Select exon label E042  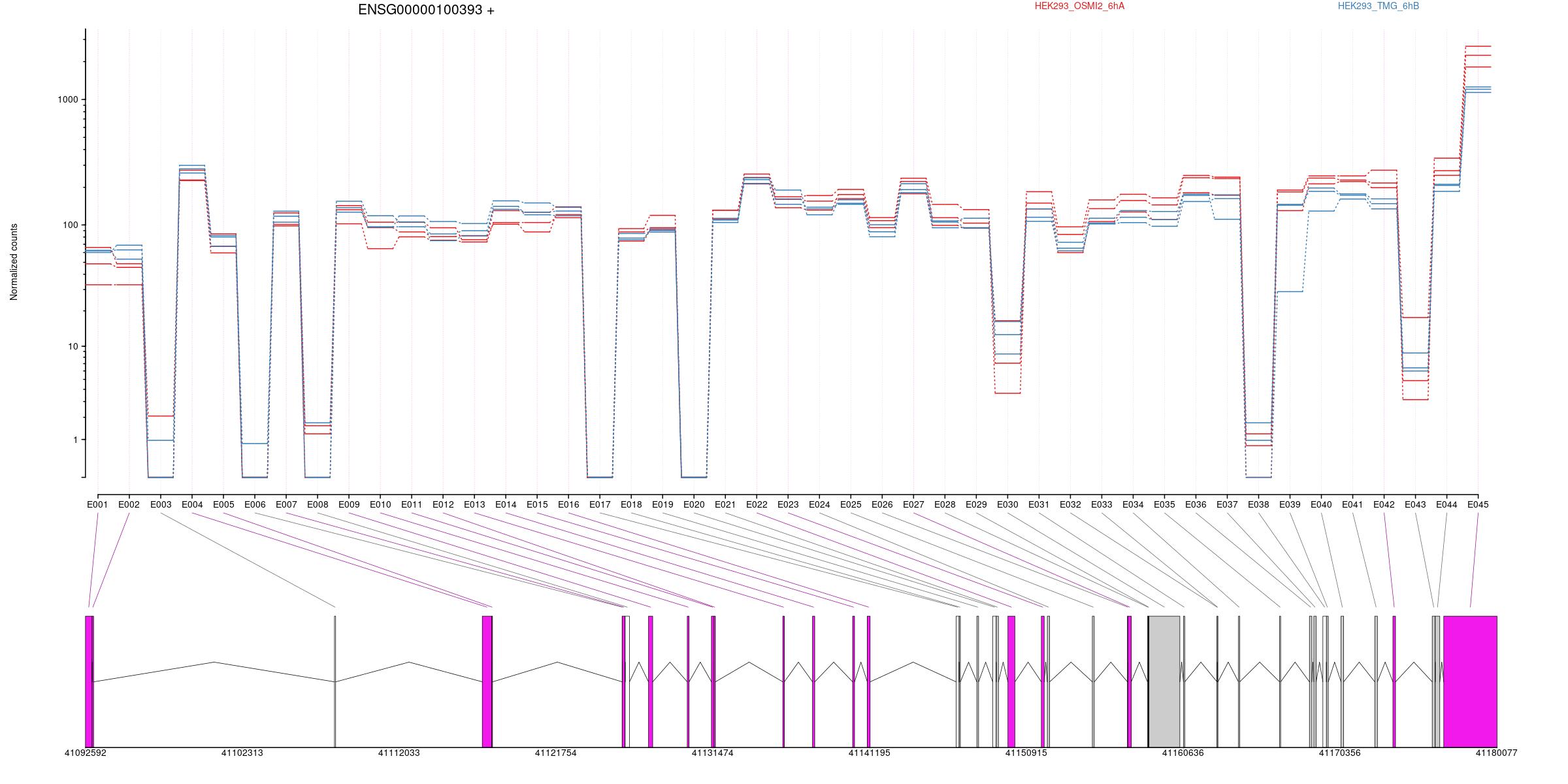pos(1384,504)
